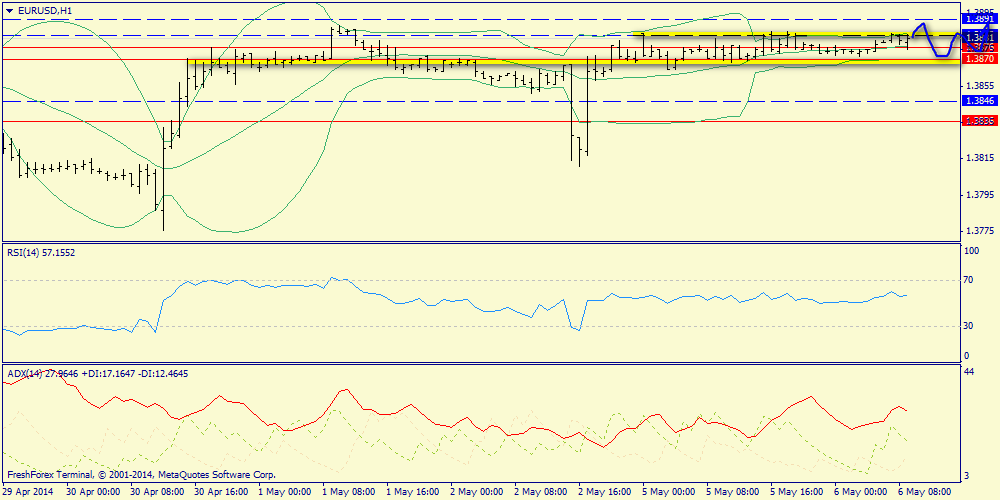Click the 30 Apr 16:00 time label
This screenshot has width=1000, height=500.
[220, 492]
